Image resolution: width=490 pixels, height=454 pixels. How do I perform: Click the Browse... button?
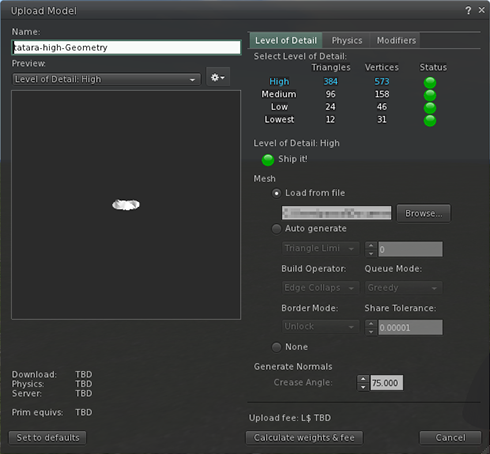(x=423, y=213)
